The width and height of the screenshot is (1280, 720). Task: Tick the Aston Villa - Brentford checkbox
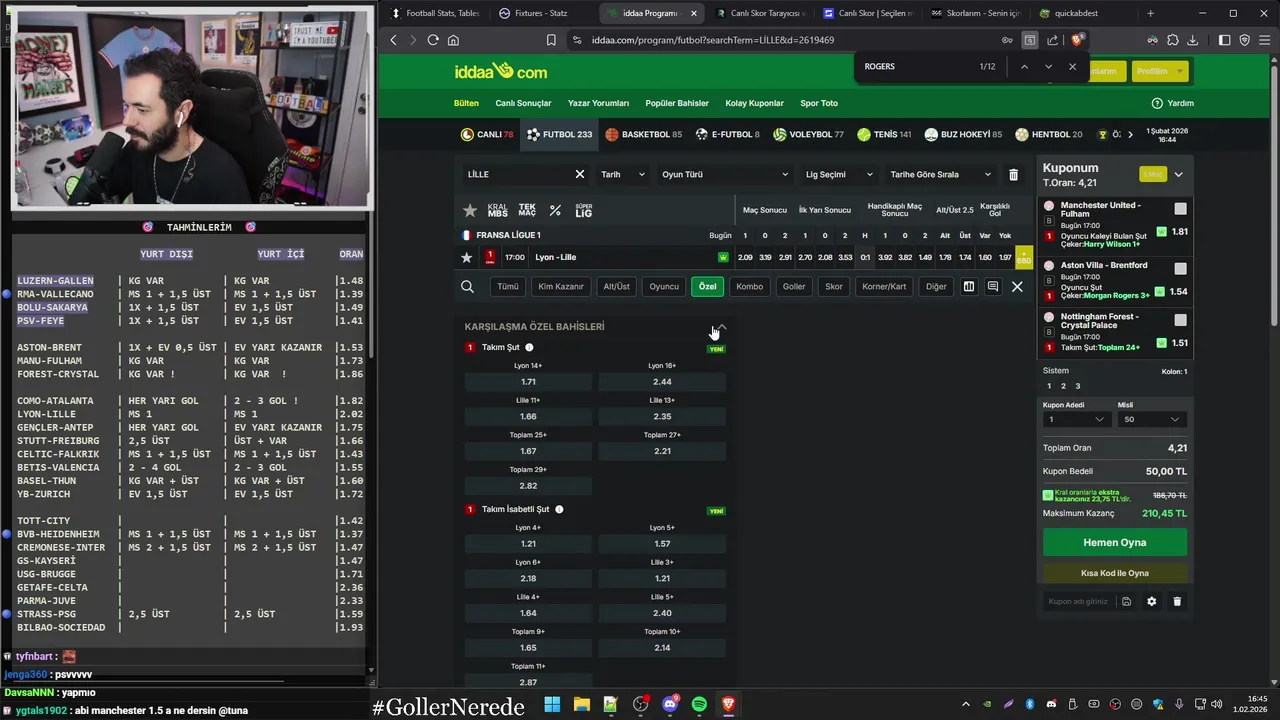click(1181, 269)
